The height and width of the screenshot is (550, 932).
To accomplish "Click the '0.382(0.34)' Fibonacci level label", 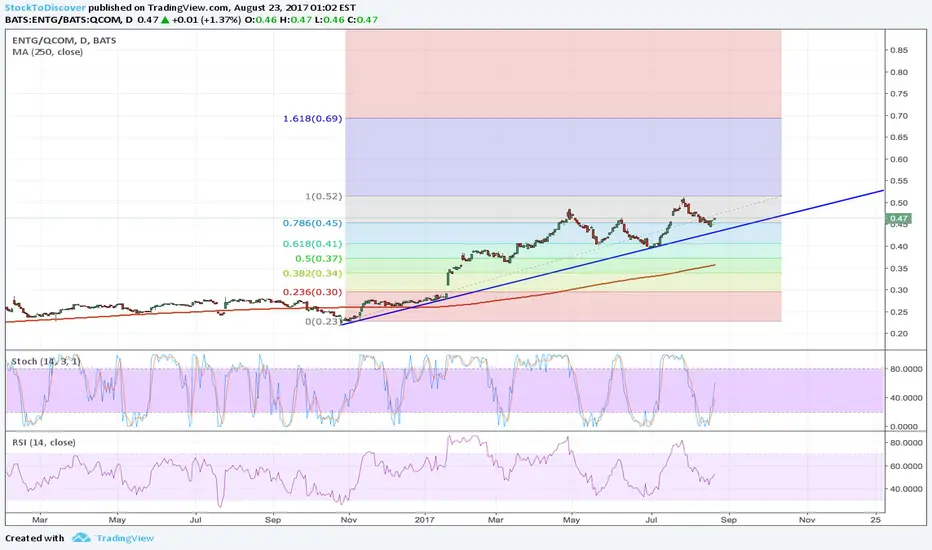I will pos(313,274).
